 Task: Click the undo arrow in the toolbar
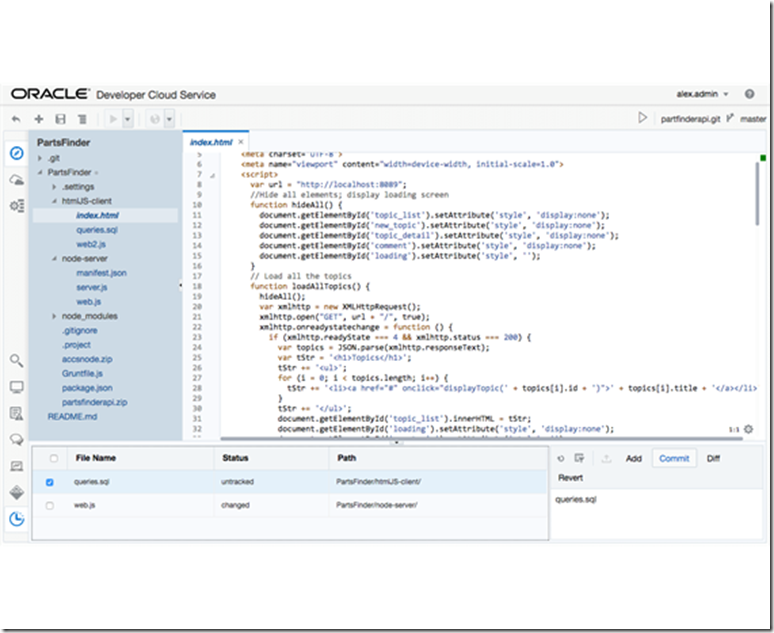click(x=16, y=119)
